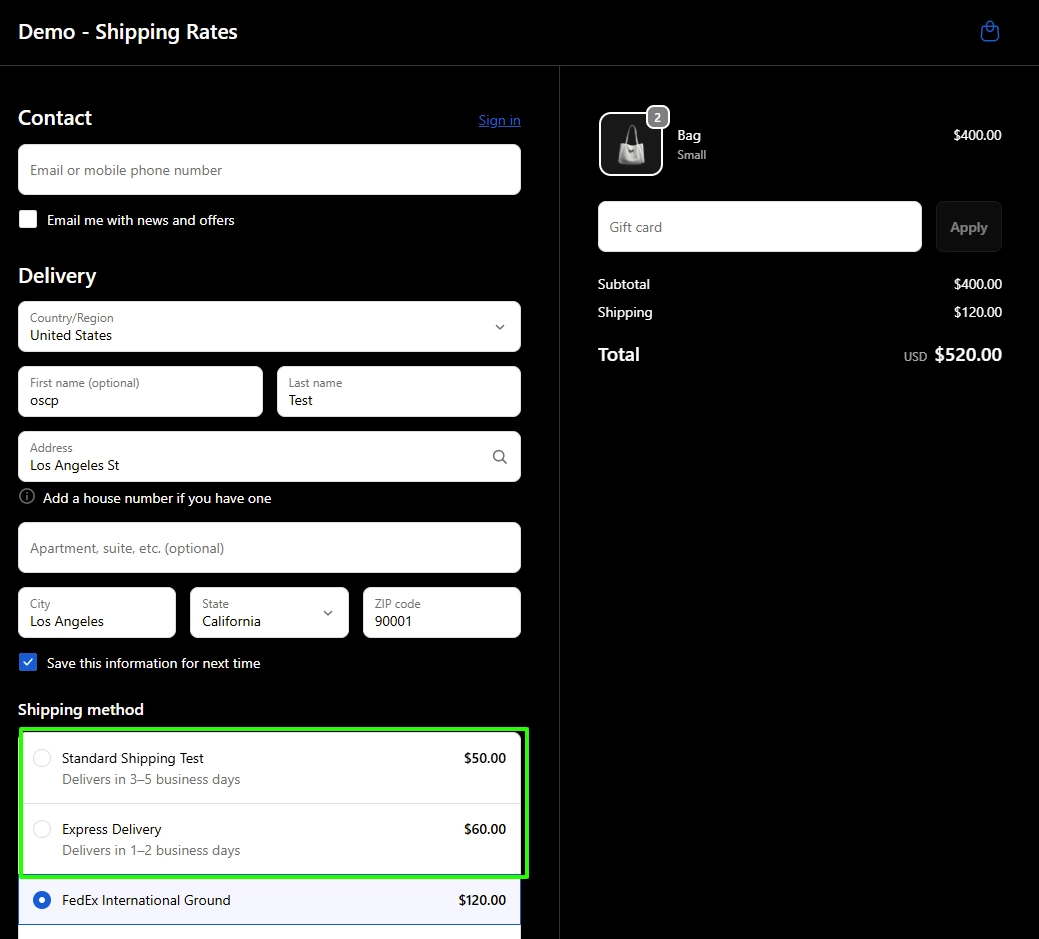Focus the Email or mobile phone number field
This screenshot has width=1039, height=939.
[269, 170]
